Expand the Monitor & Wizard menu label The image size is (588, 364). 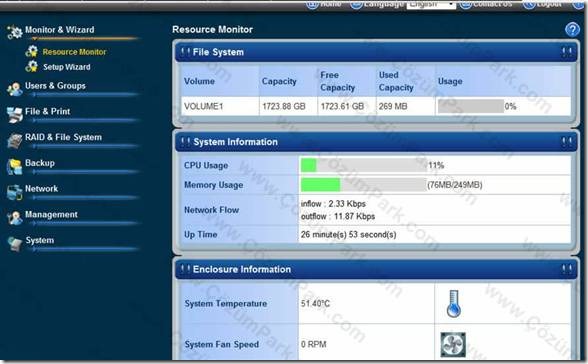tap(60, 30)
